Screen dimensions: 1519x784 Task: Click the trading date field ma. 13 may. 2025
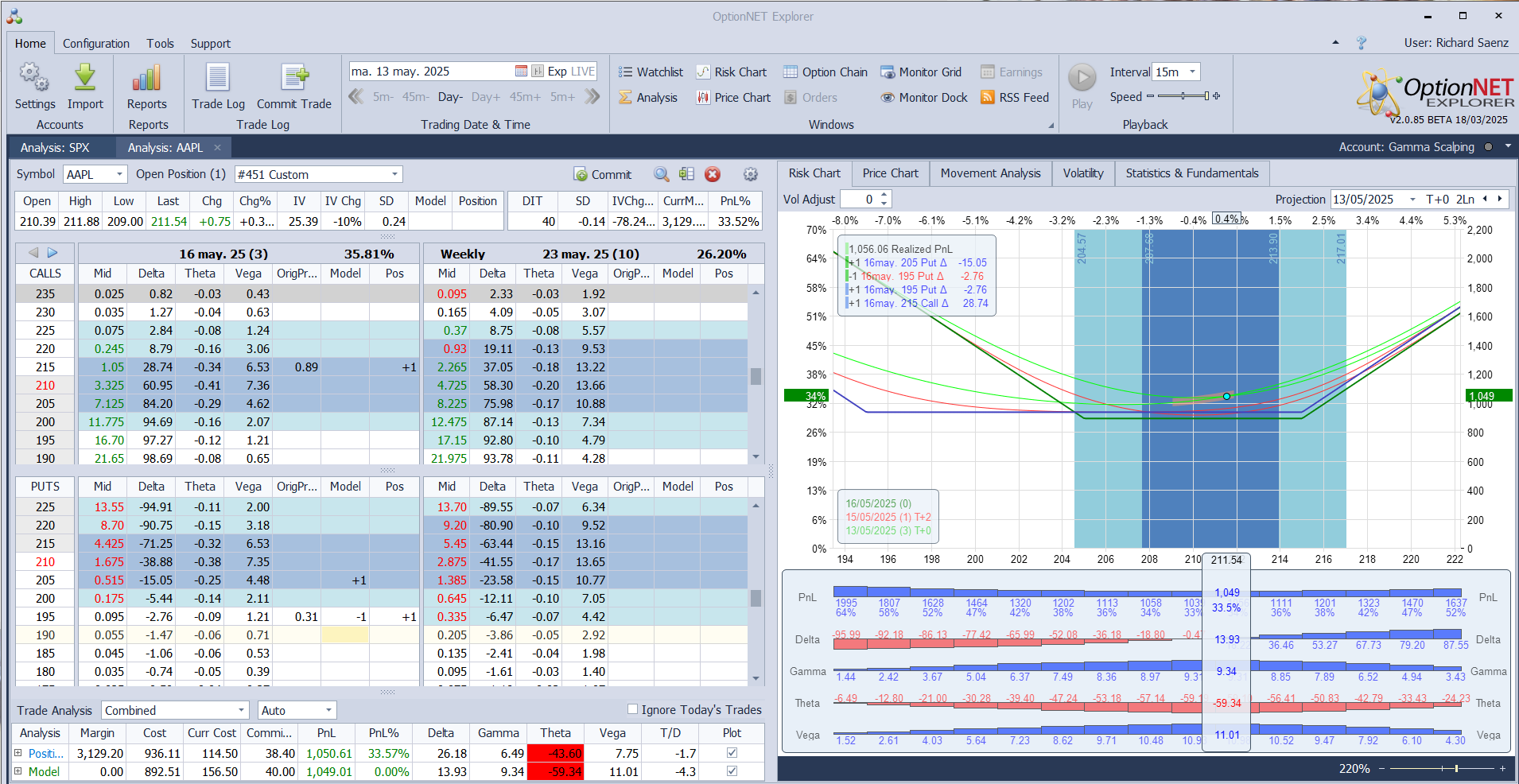(x=430, y=71)
